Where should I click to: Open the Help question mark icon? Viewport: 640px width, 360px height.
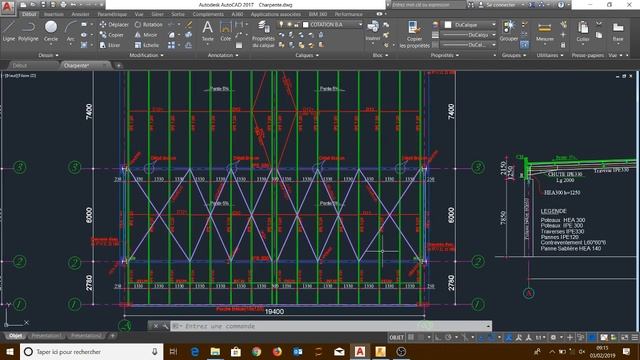[561, 5]
